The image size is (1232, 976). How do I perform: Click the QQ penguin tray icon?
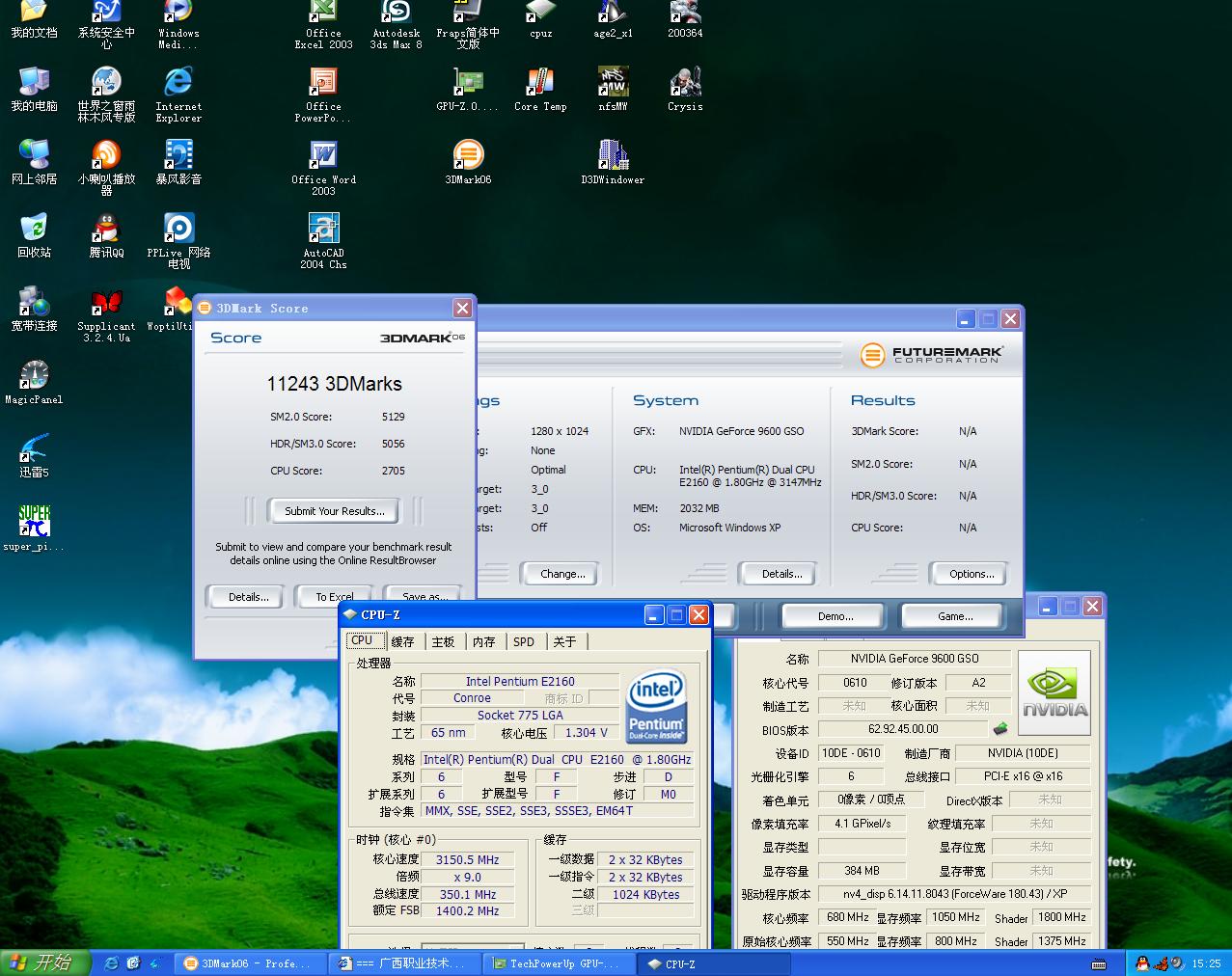pos(1142,962)
